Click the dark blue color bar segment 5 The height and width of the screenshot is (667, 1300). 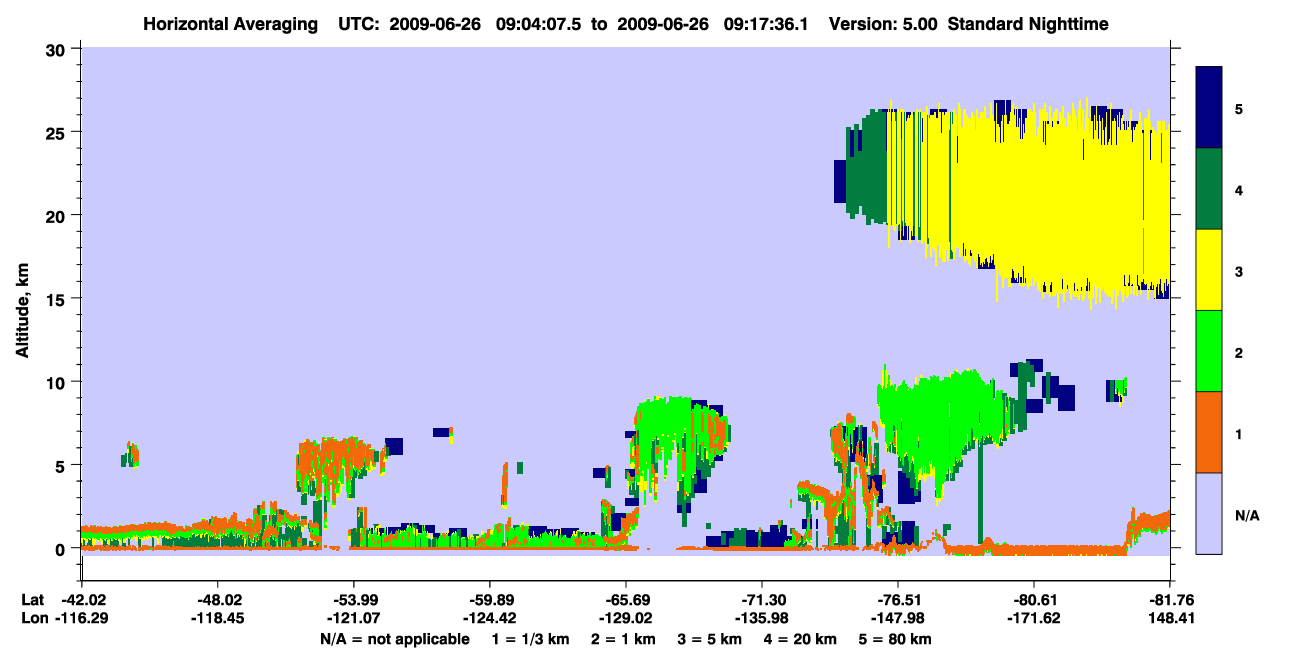point(1209,108)
